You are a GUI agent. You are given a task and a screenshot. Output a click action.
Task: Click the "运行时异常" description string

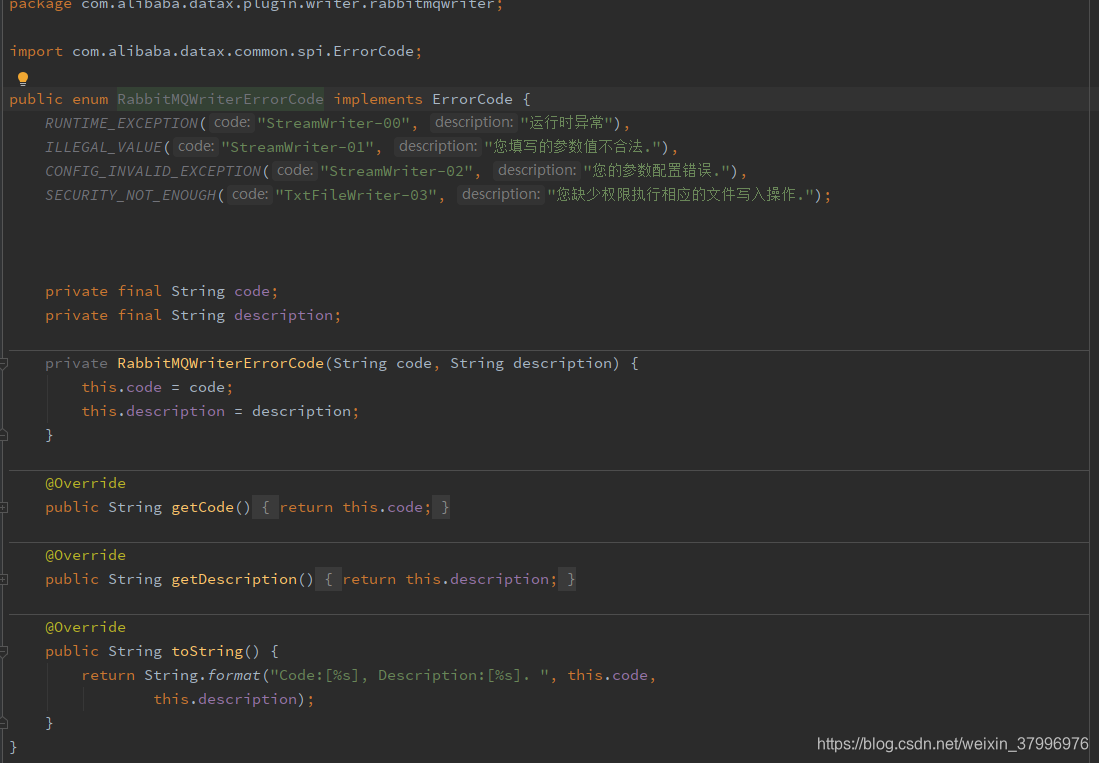point(566,123)
